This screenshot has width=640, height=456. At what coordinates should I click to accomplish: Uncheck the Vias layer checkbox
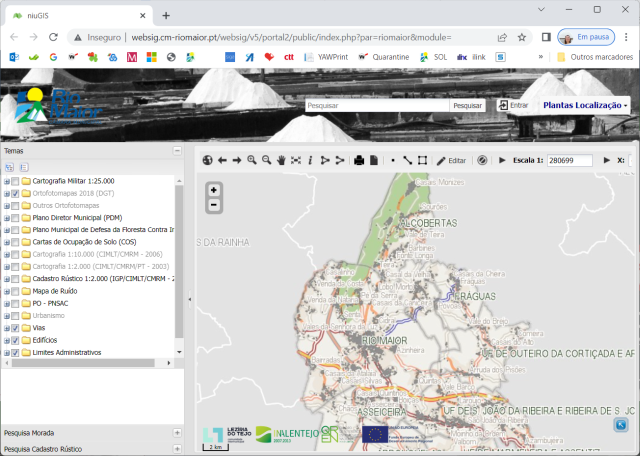[15, 327]
